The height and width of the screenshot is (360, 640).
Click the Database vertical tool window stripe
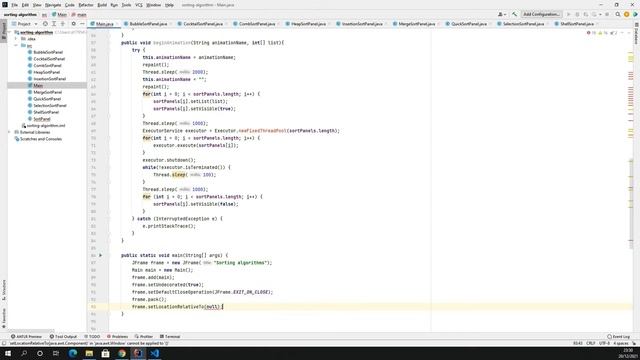coord(636,33)
